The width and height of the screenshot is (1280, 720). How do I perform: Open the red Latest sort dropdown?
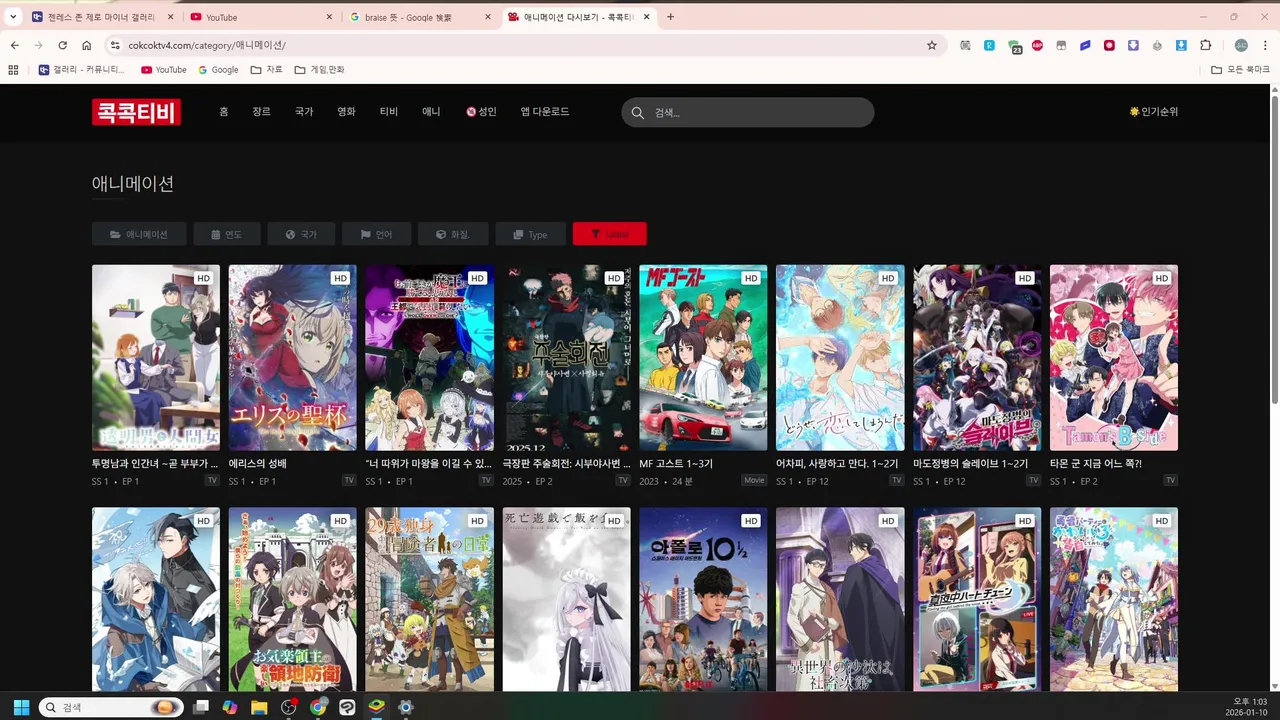(609, 234)
